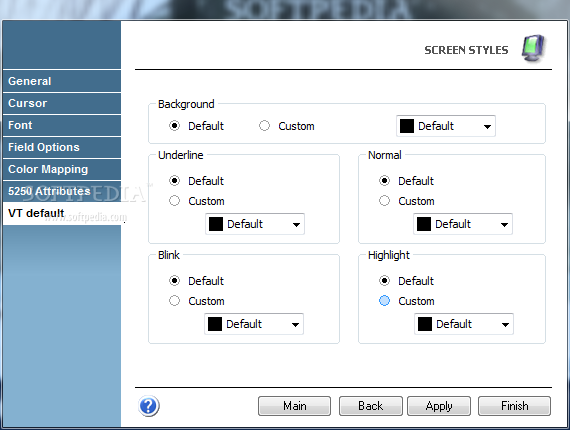Click the Finish button
The image size is (570, 430).
[x=514, y=406]
